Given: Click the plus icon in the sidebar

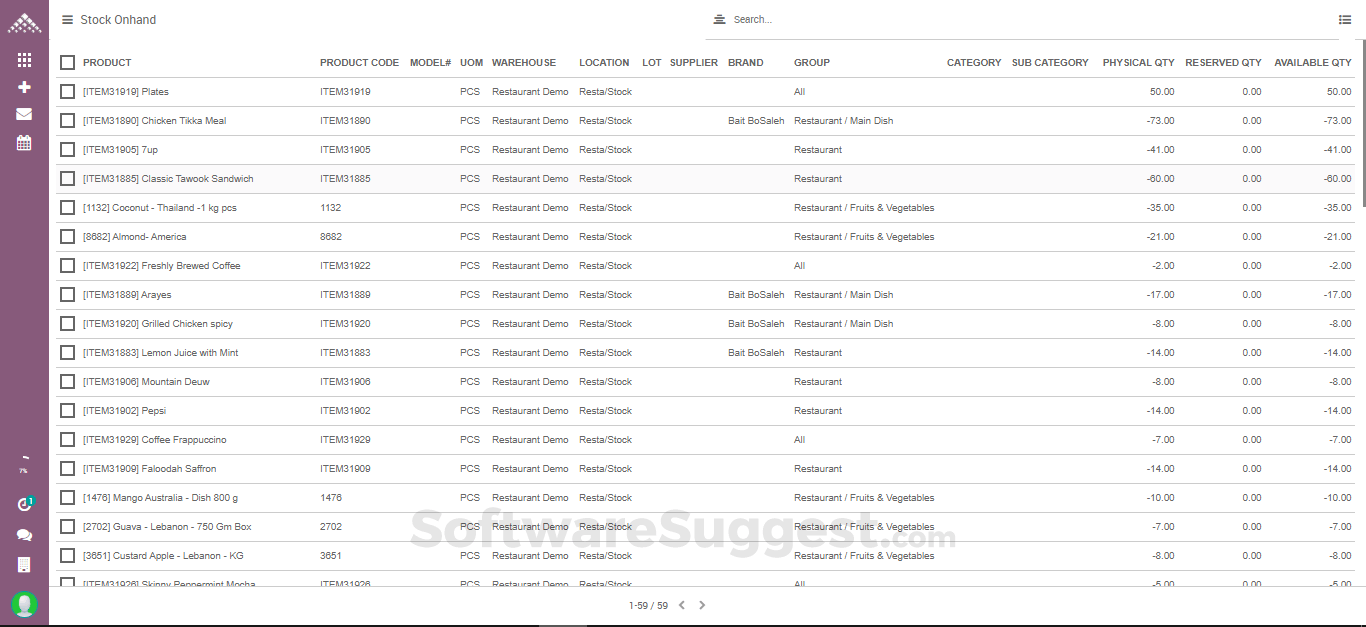Looking at the screenshot, I should (24, 87).
